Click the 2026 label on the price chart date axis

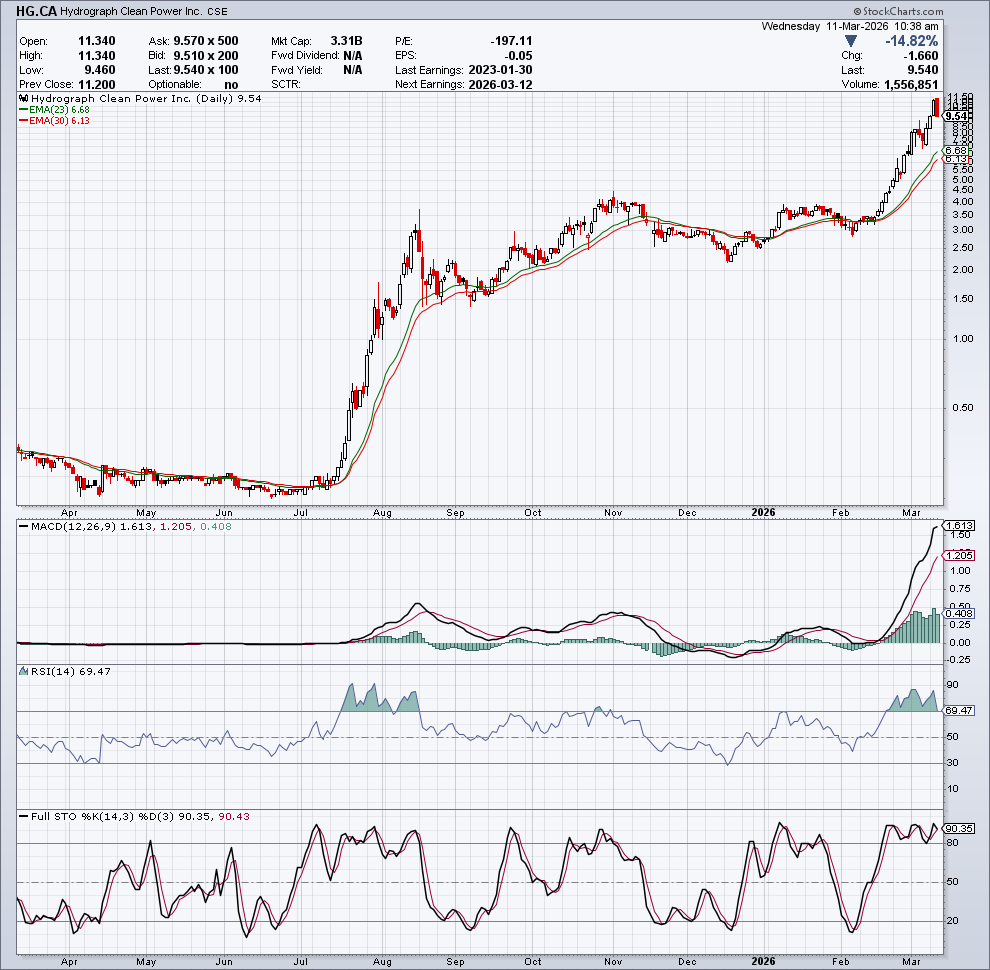tap(763, 513)
